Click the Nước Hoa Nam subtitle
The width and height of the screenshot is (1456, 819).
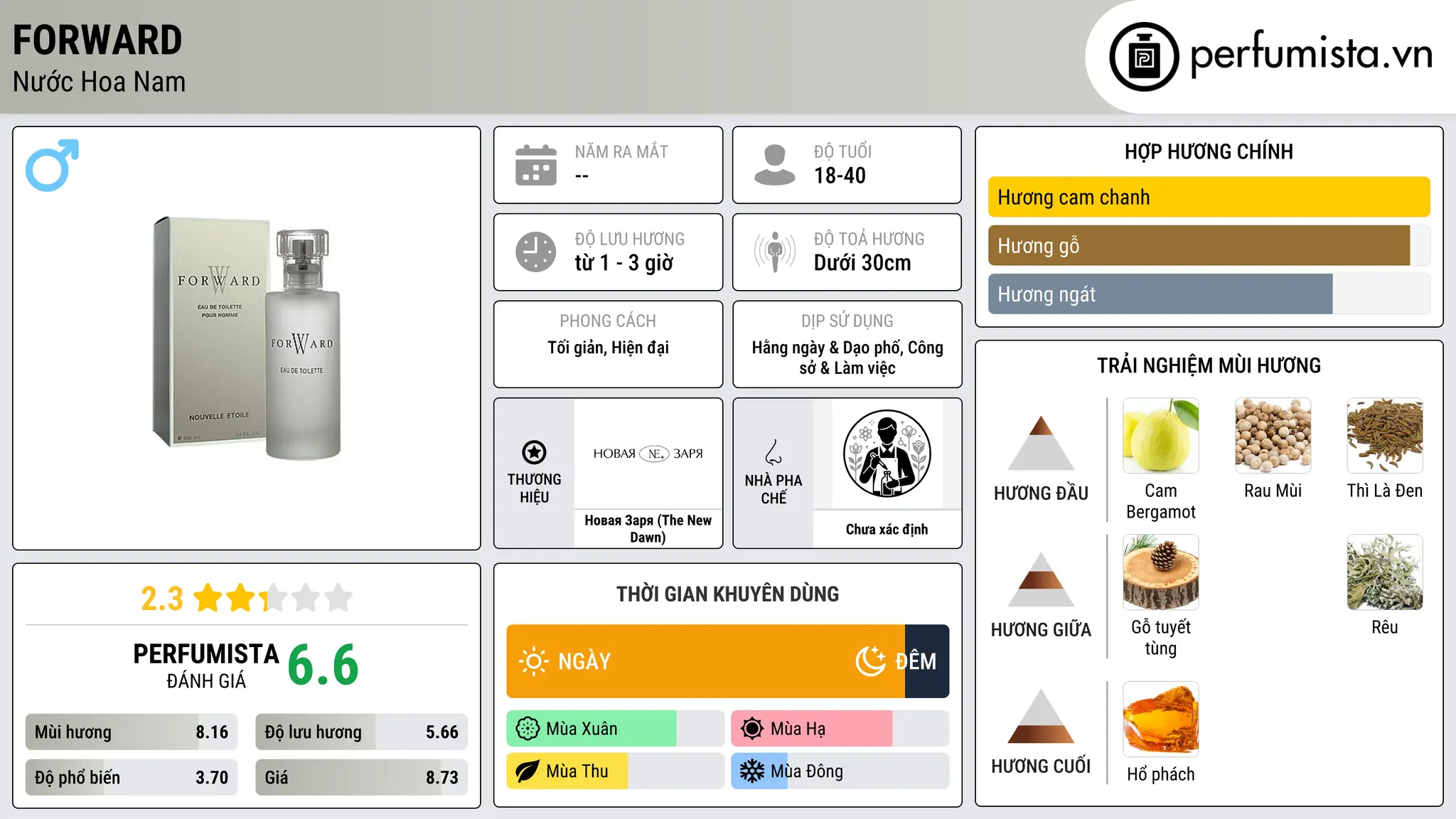pos(99,82)
